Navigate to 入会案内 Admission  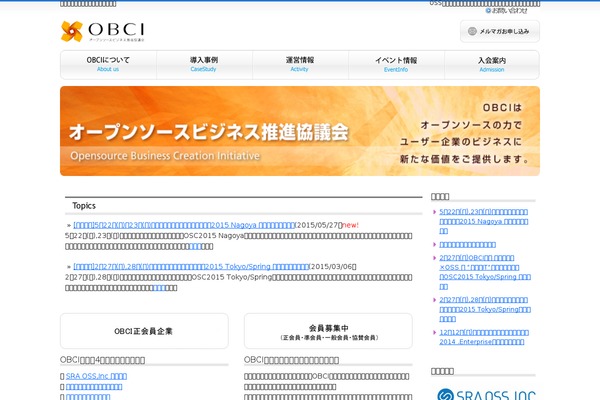(x=492, y=64)
